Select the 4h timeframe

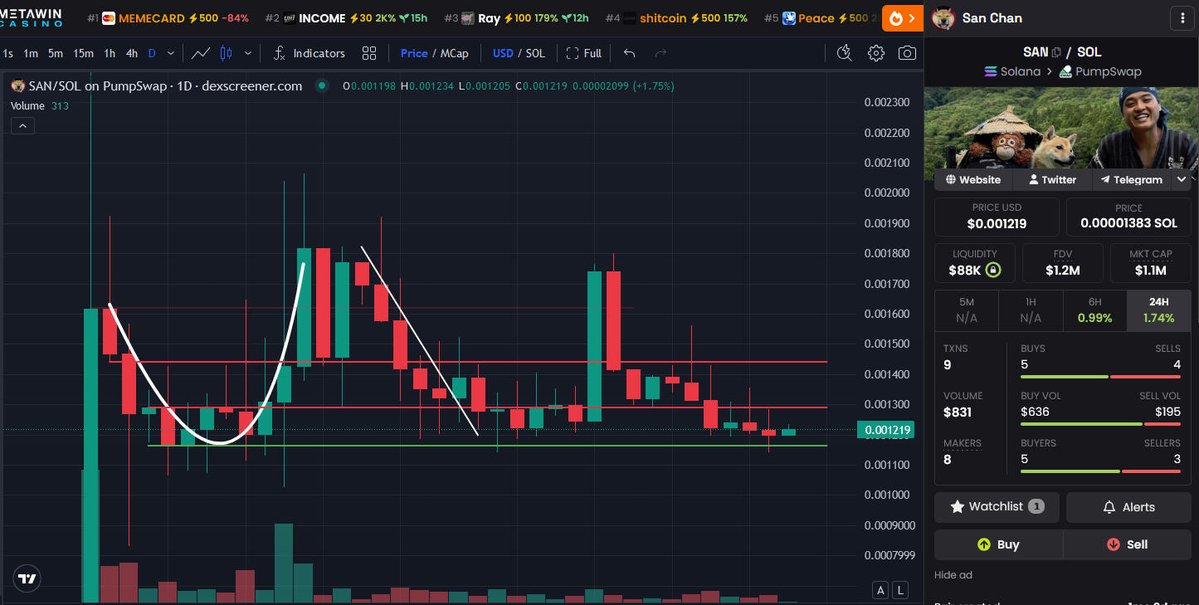[x=132, y=53]
